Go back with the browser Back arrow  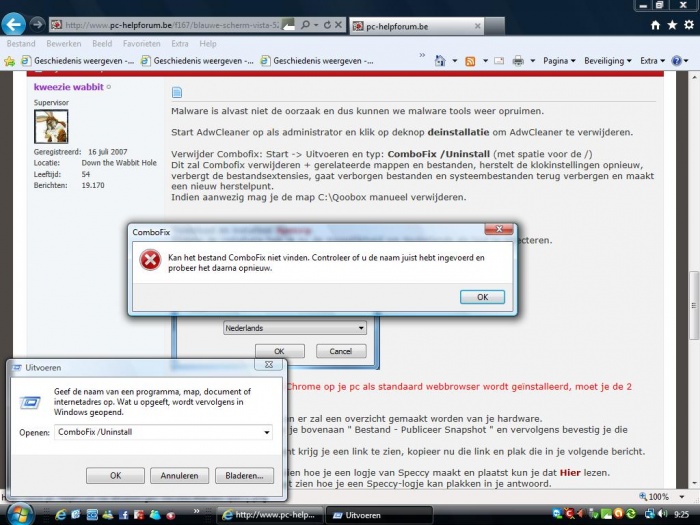click(x=13, y=24)
